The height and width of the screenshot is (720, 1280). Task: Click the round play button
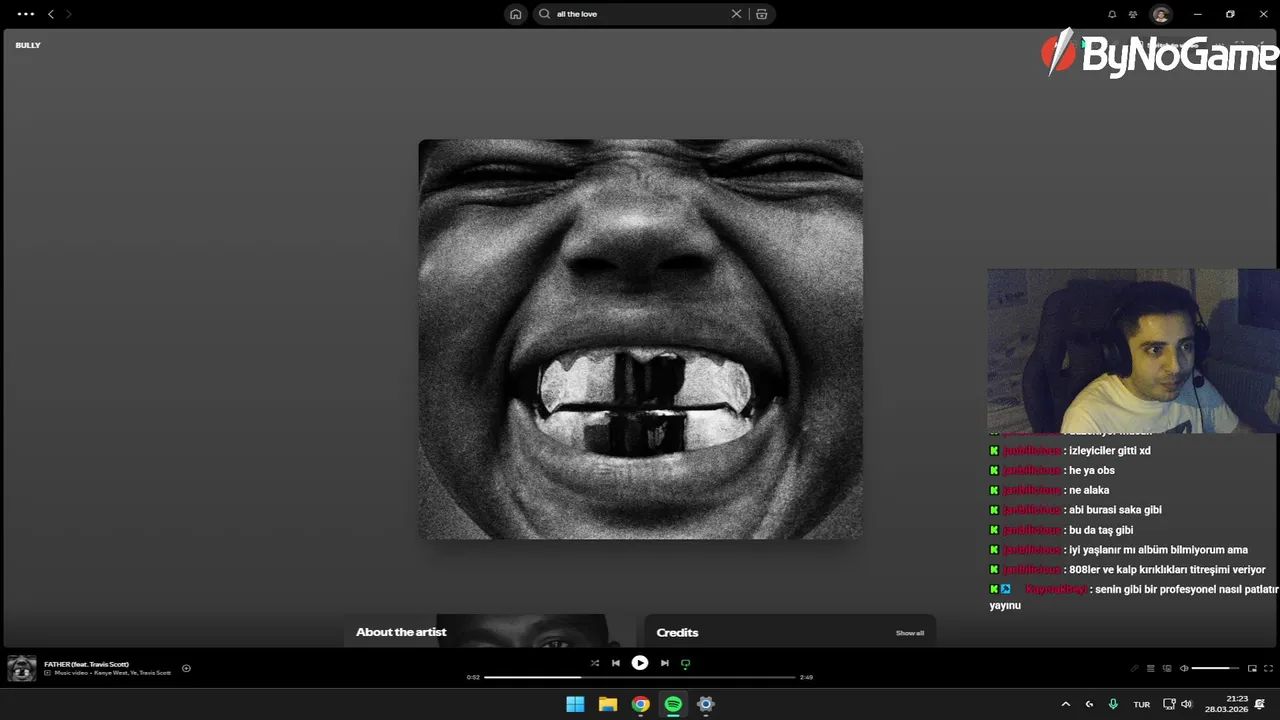pos(640,662)
